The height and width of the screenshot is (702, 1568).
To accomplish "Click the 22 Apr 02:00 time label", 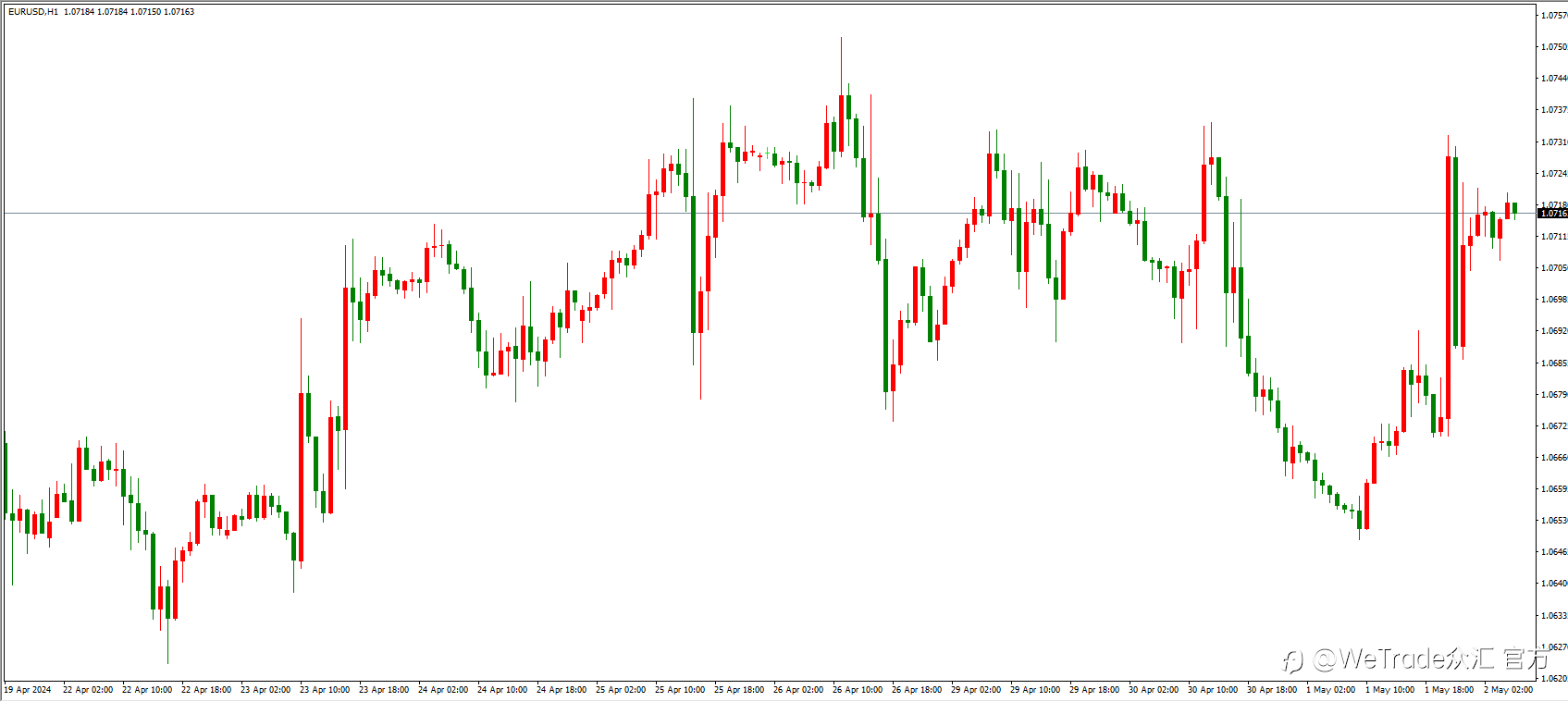I will 88,690.
